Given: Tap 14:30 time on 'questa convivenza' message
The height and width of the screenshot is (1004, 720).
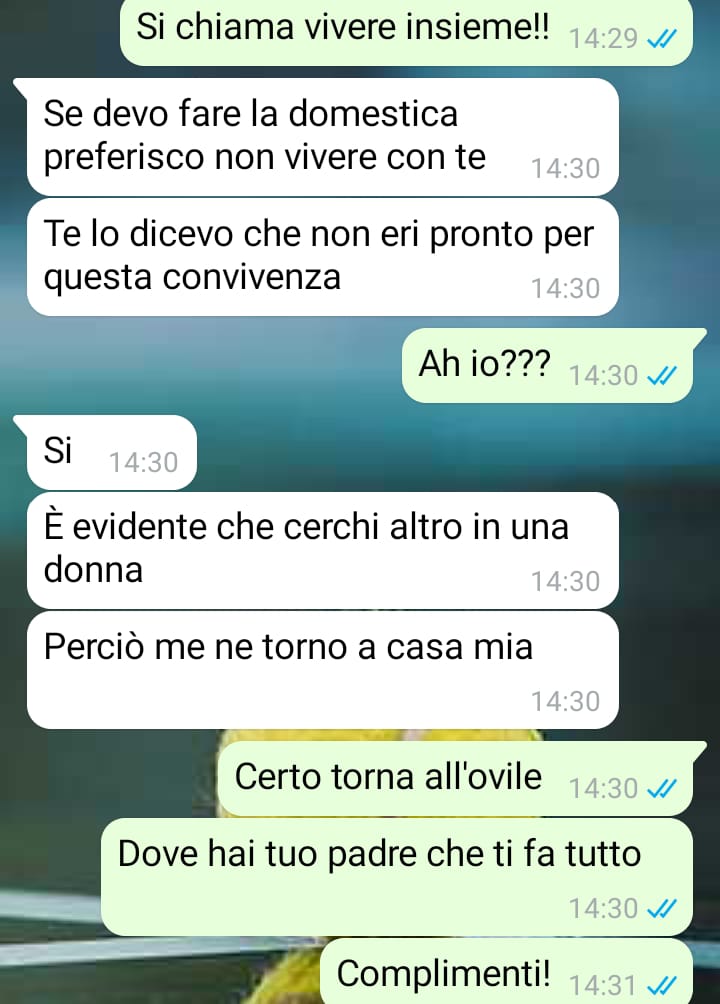Looking at the screenshot, I should tap(565, 288).
